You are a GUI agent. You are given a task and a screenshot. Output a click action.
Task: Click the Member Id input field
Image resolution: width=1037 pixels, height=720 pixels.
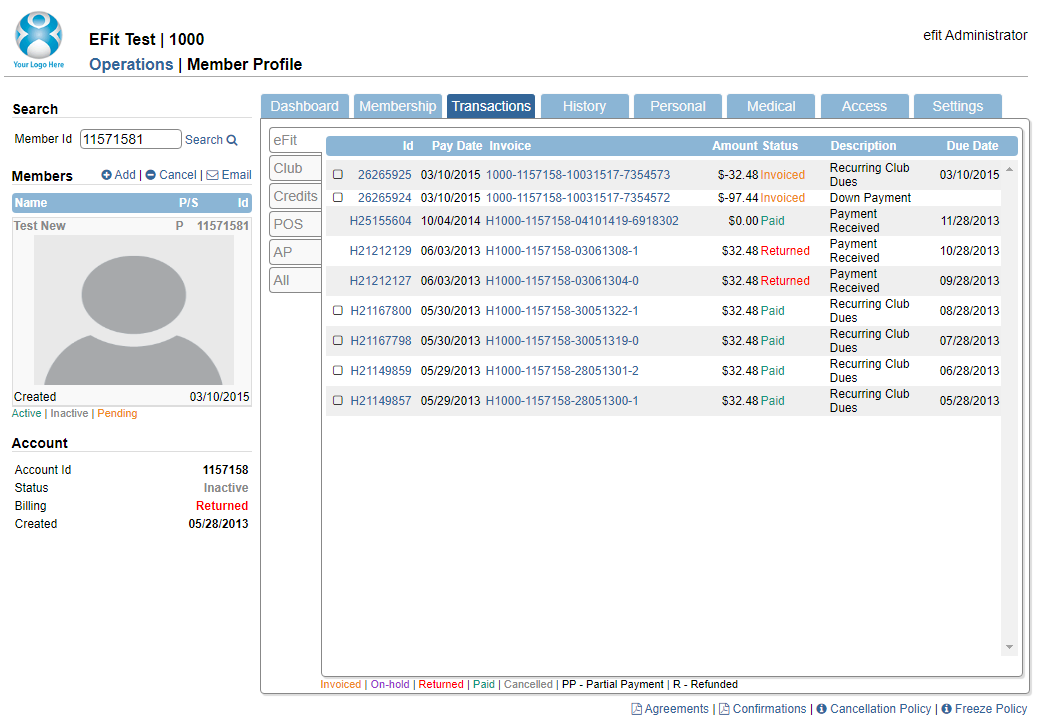(x=130, y=140)
